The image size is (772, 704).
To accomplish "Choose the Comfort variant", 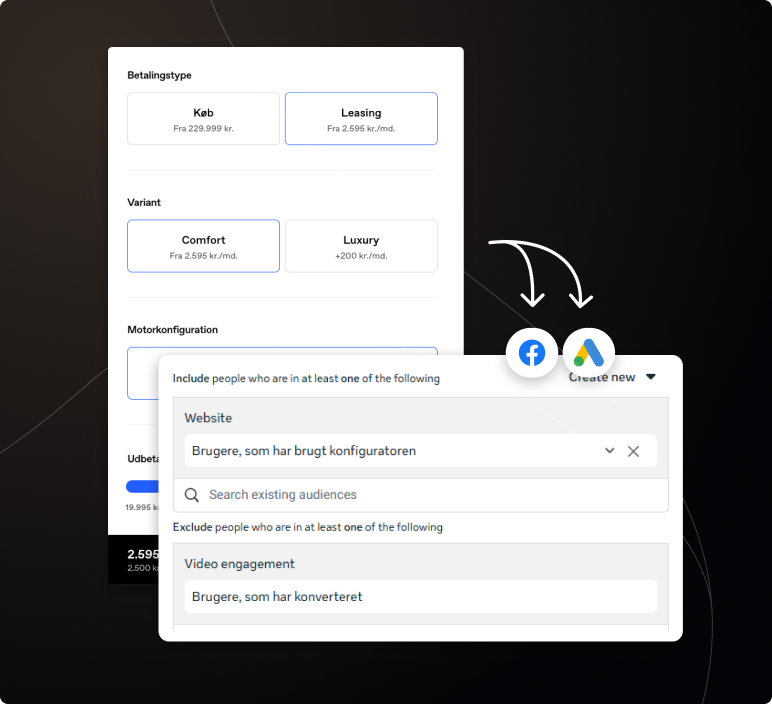I will 203,246.
